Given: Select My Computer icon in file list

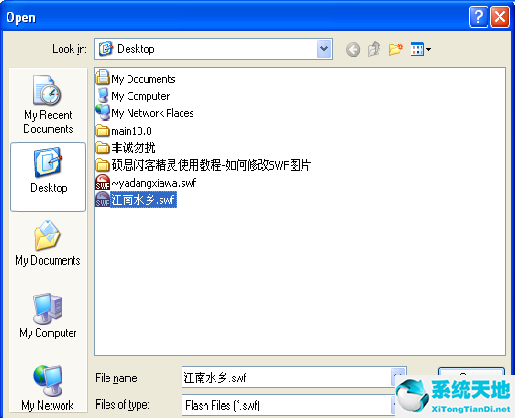Looking at the screenshot, I should point(102,96).
